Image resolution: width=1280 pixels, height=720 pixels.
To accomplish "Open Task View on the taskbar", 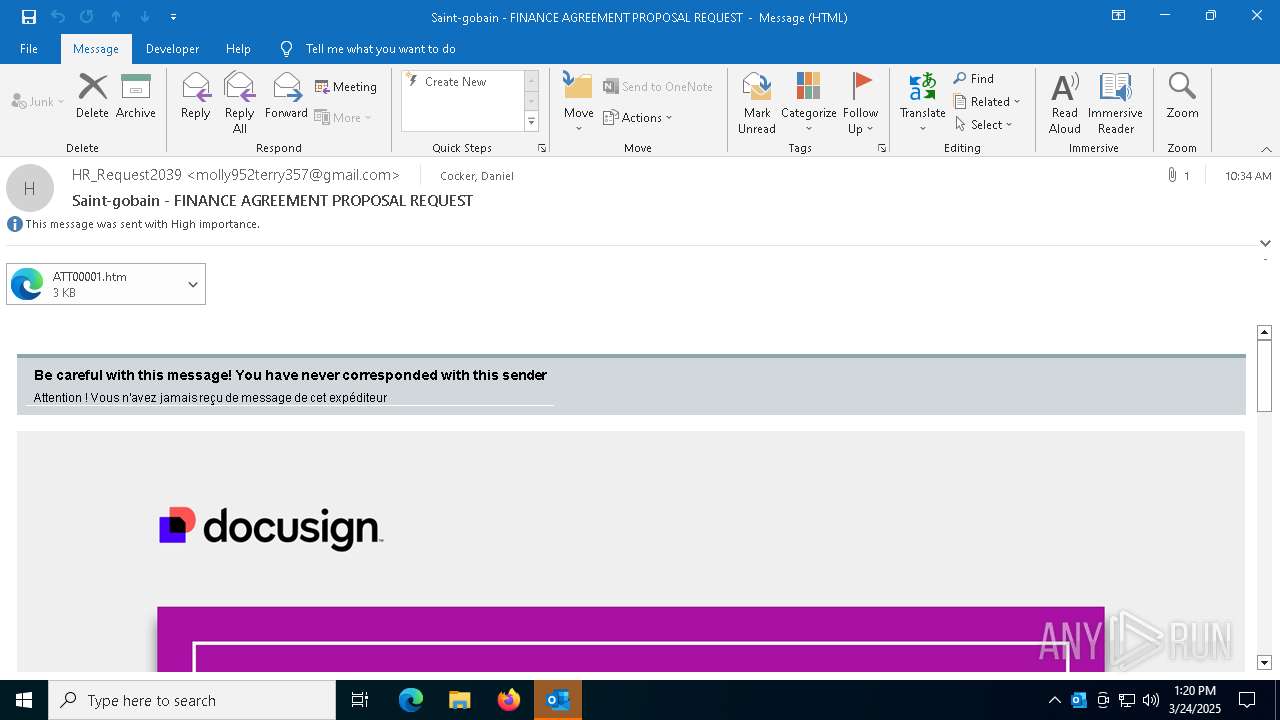I will click(360, 700).
